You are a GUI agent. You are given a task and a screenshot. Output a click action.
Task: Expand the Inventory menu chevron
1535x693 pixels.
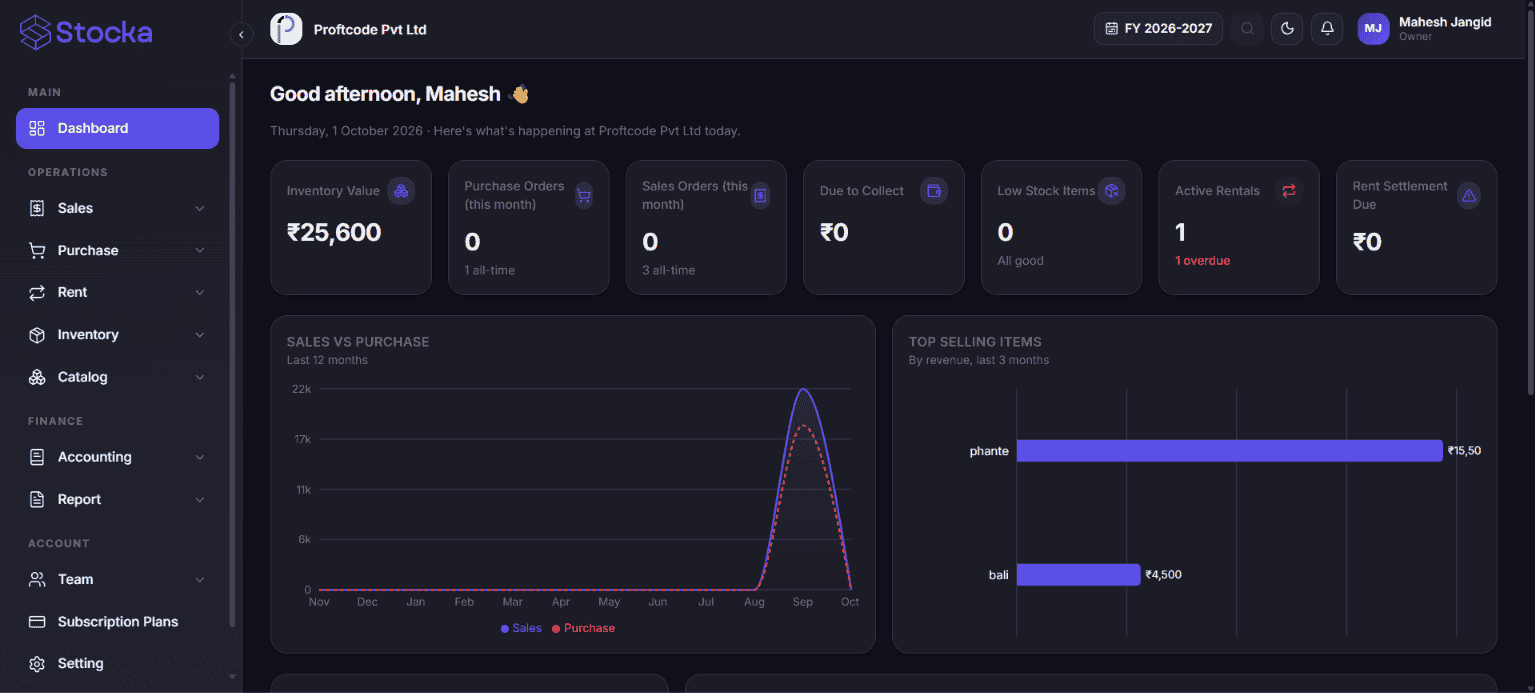pyautogui.click(x=200, y=335)
